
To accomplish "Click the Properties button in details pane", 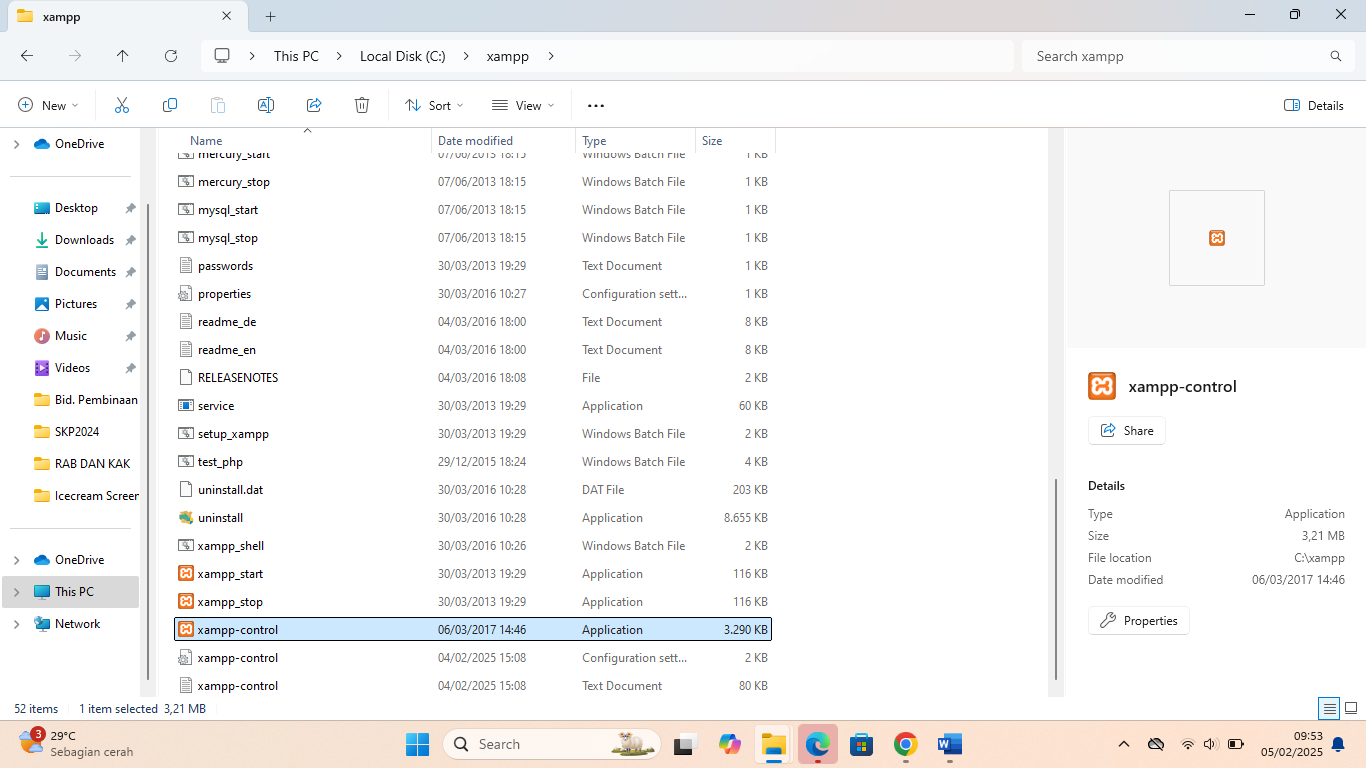I will tap(1138, 621).
